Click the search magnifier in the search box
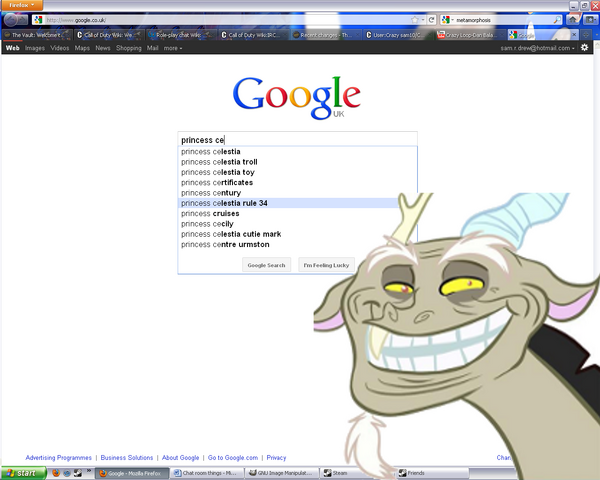 (558, 20)
